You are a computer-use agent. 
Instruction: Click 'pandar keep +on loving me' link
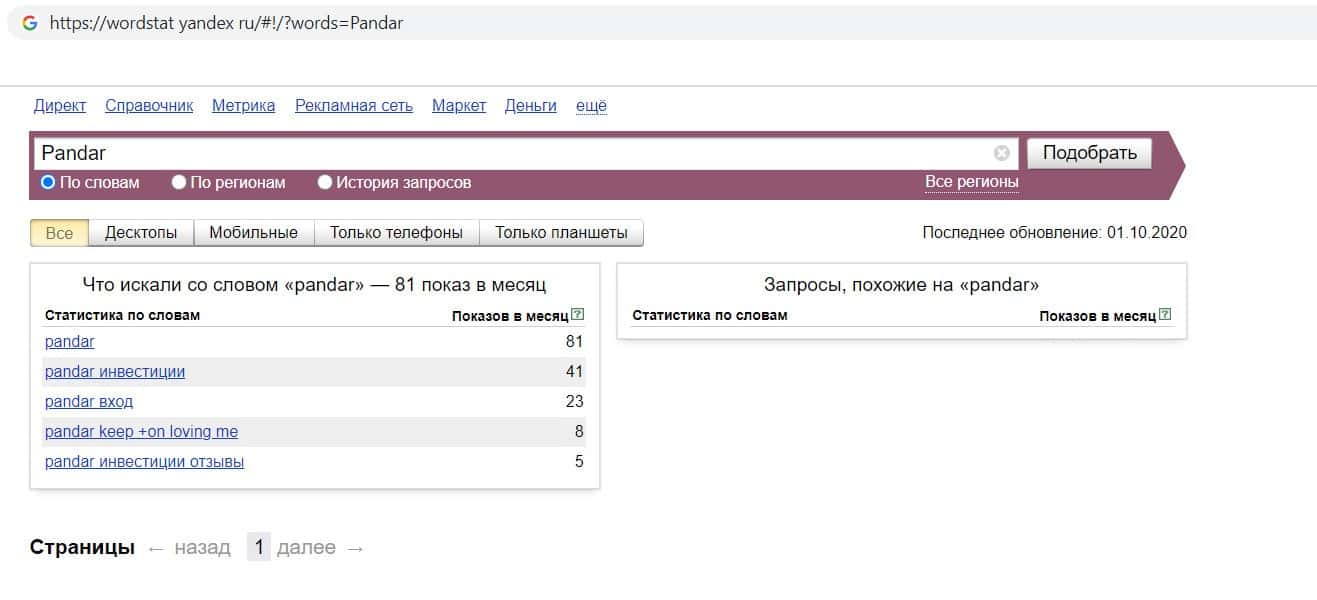tap(141, 431)
